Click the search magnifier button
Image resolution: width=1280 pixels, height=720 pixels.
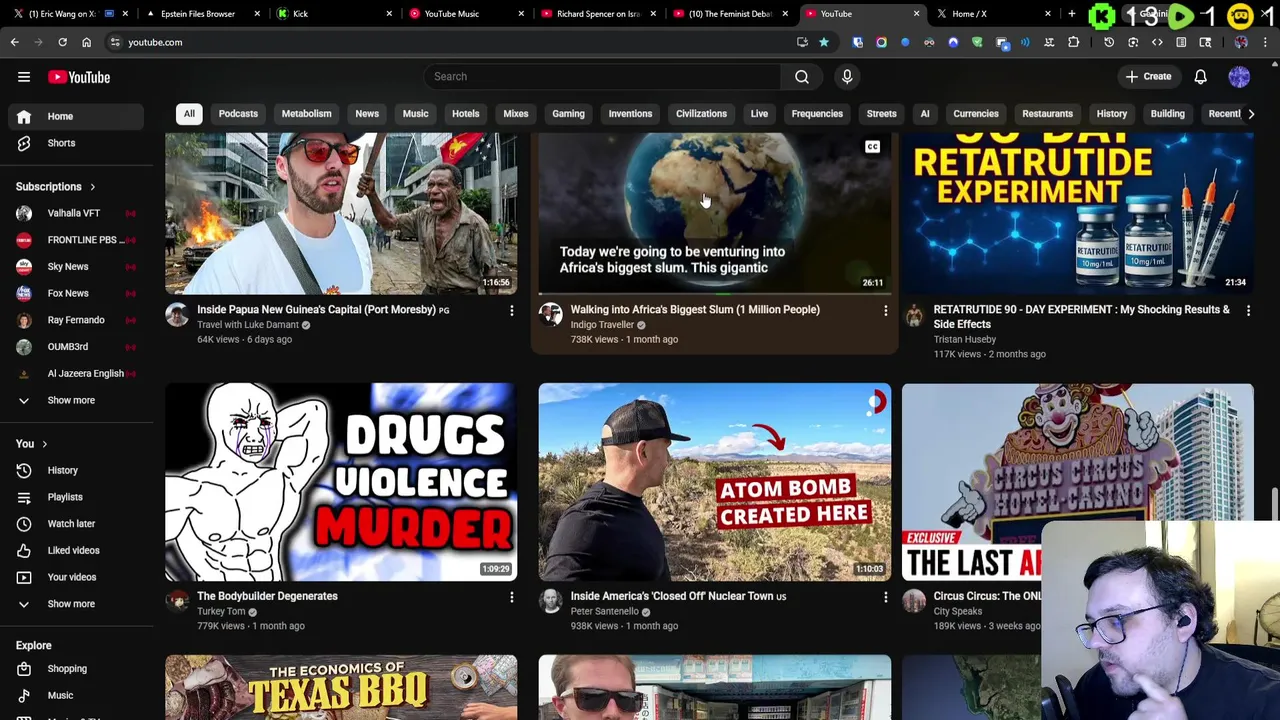pos(802,77)
